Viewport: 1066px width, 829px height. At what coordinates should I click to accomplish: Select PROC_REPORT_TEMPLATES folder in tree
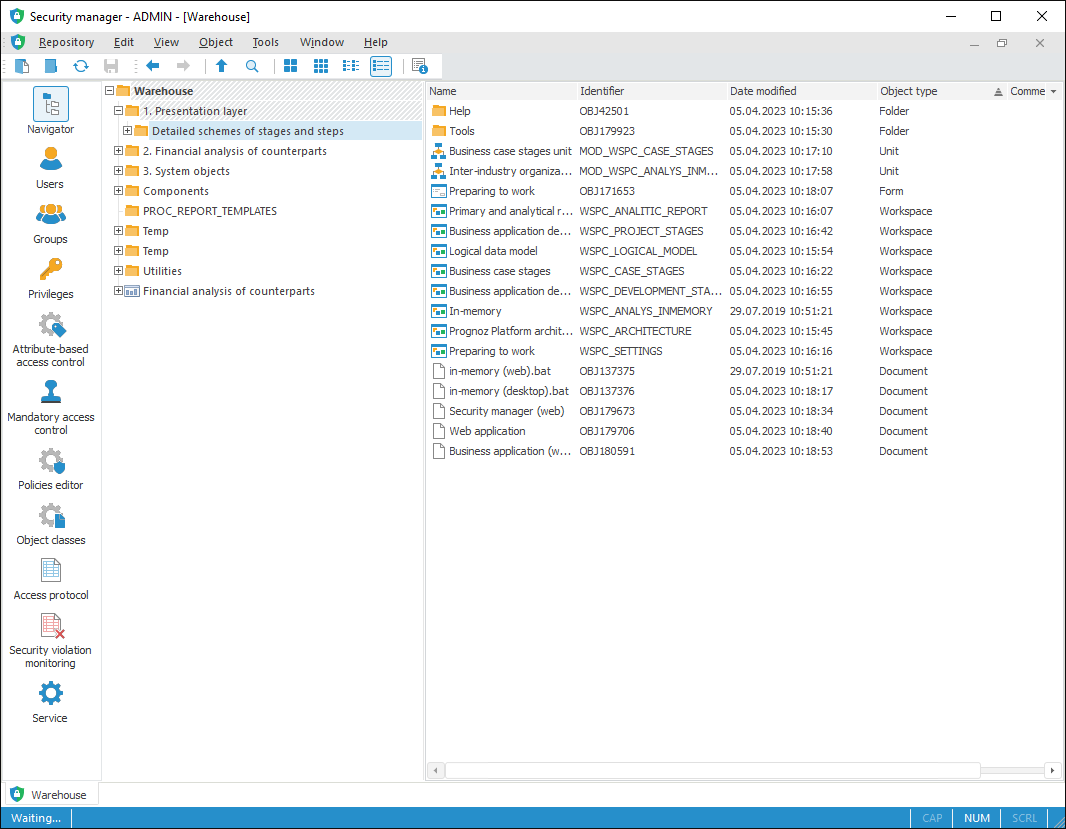(210, 211)
